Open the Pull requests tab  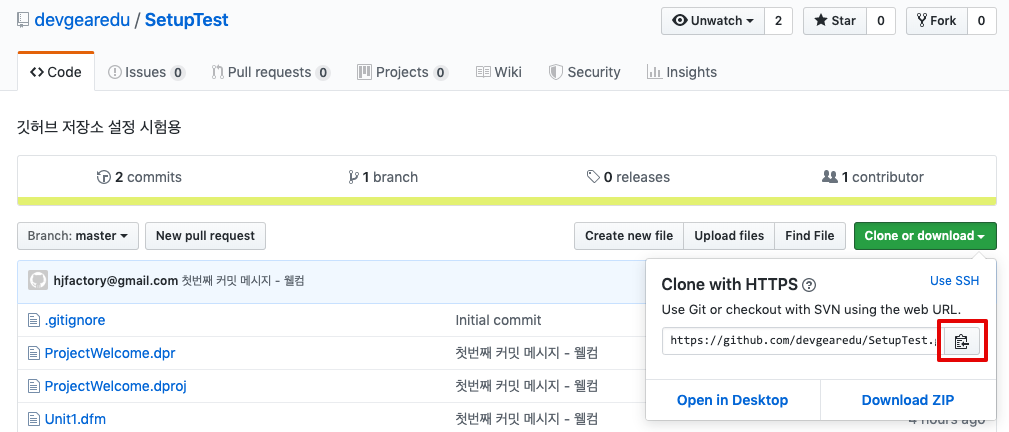271,72
